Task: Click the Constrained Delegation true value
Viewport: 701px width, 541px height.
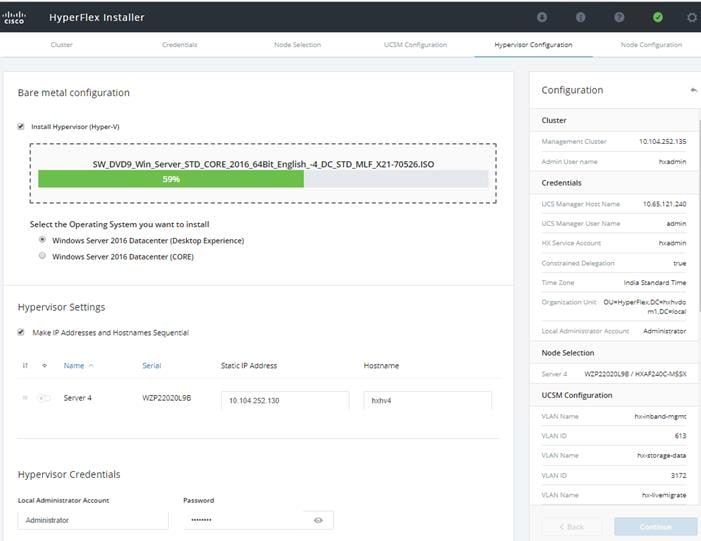Action: 680,263
